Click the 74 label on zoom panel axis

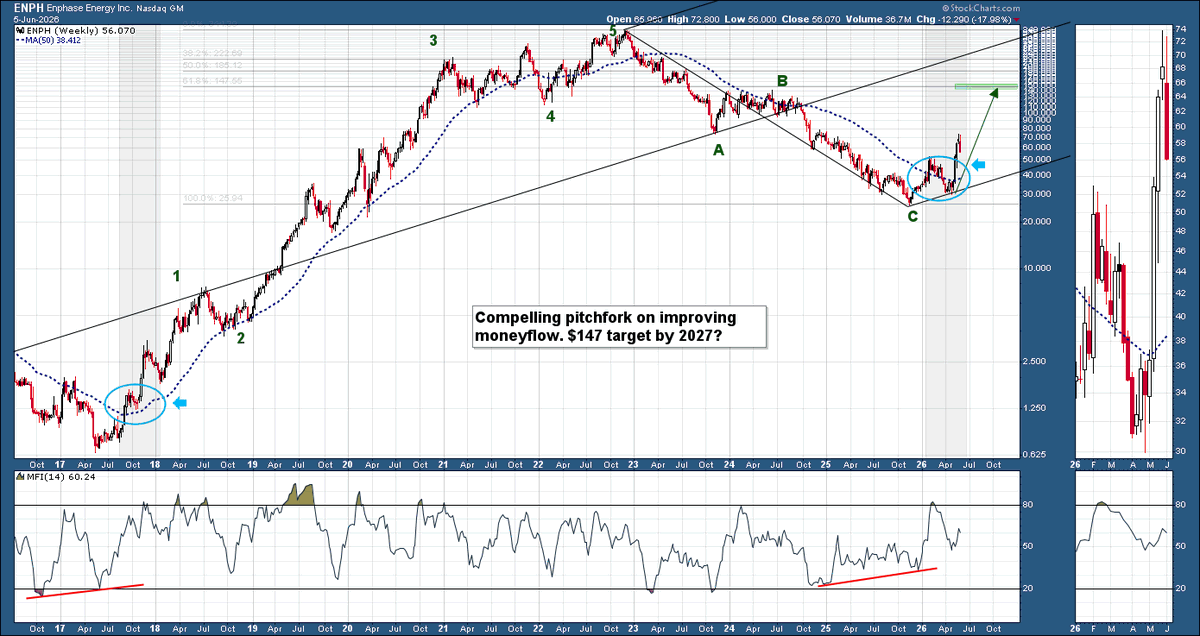(1181, 29)
